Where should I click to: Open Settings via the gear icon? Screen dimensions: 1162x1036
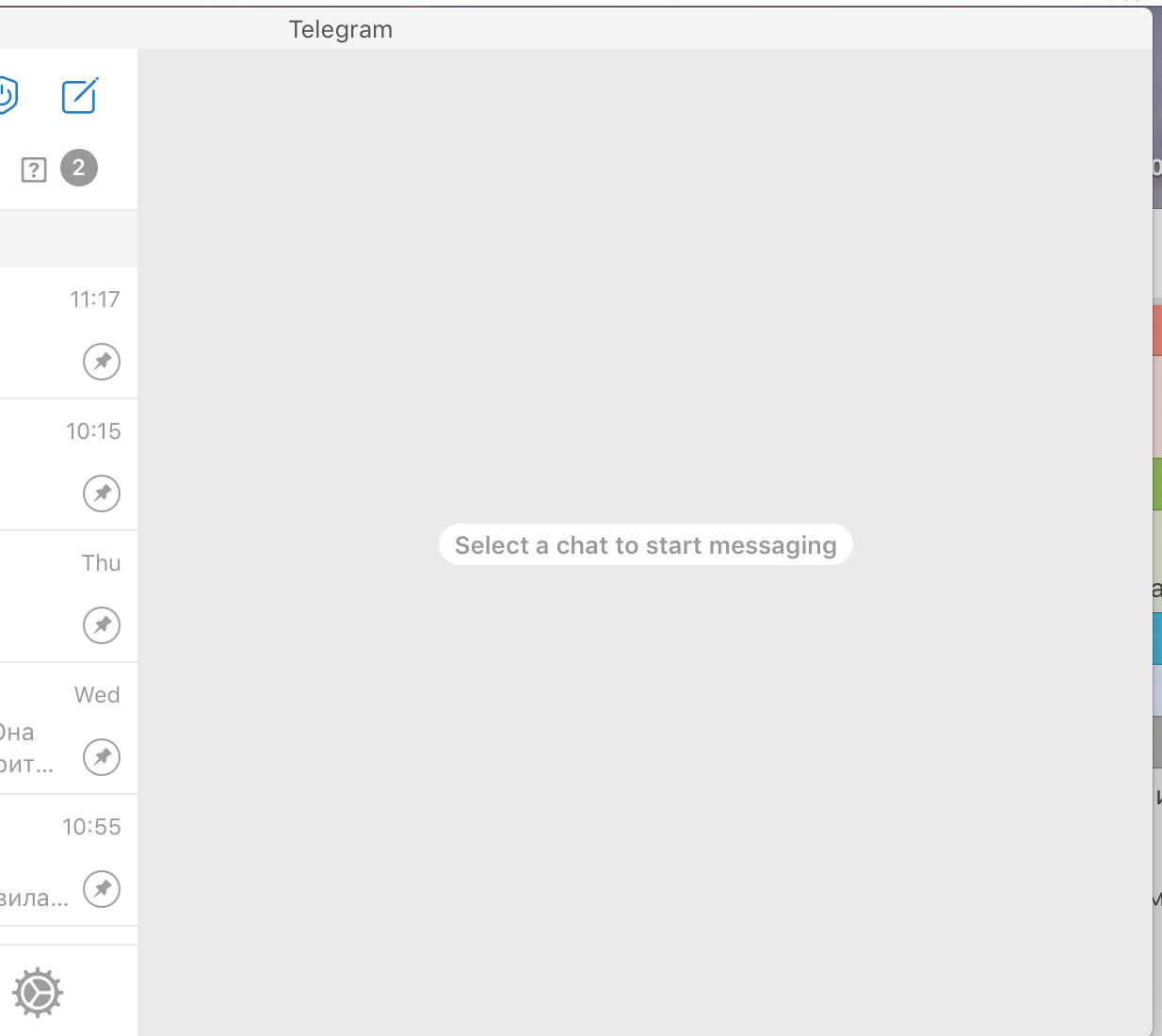click(x=38, y=993)
